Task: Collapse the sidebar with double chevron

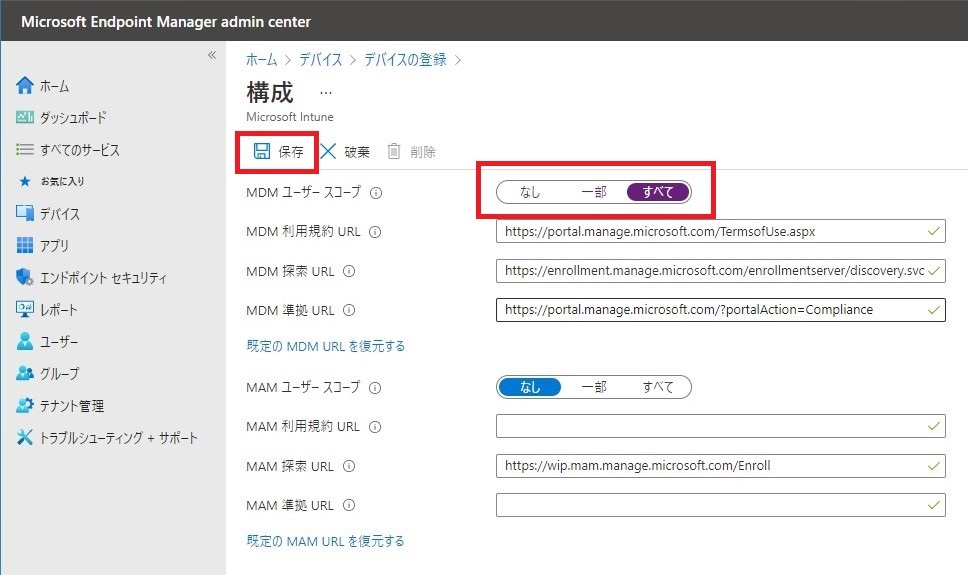Action: pyautogui.click(x=212, y=55)
